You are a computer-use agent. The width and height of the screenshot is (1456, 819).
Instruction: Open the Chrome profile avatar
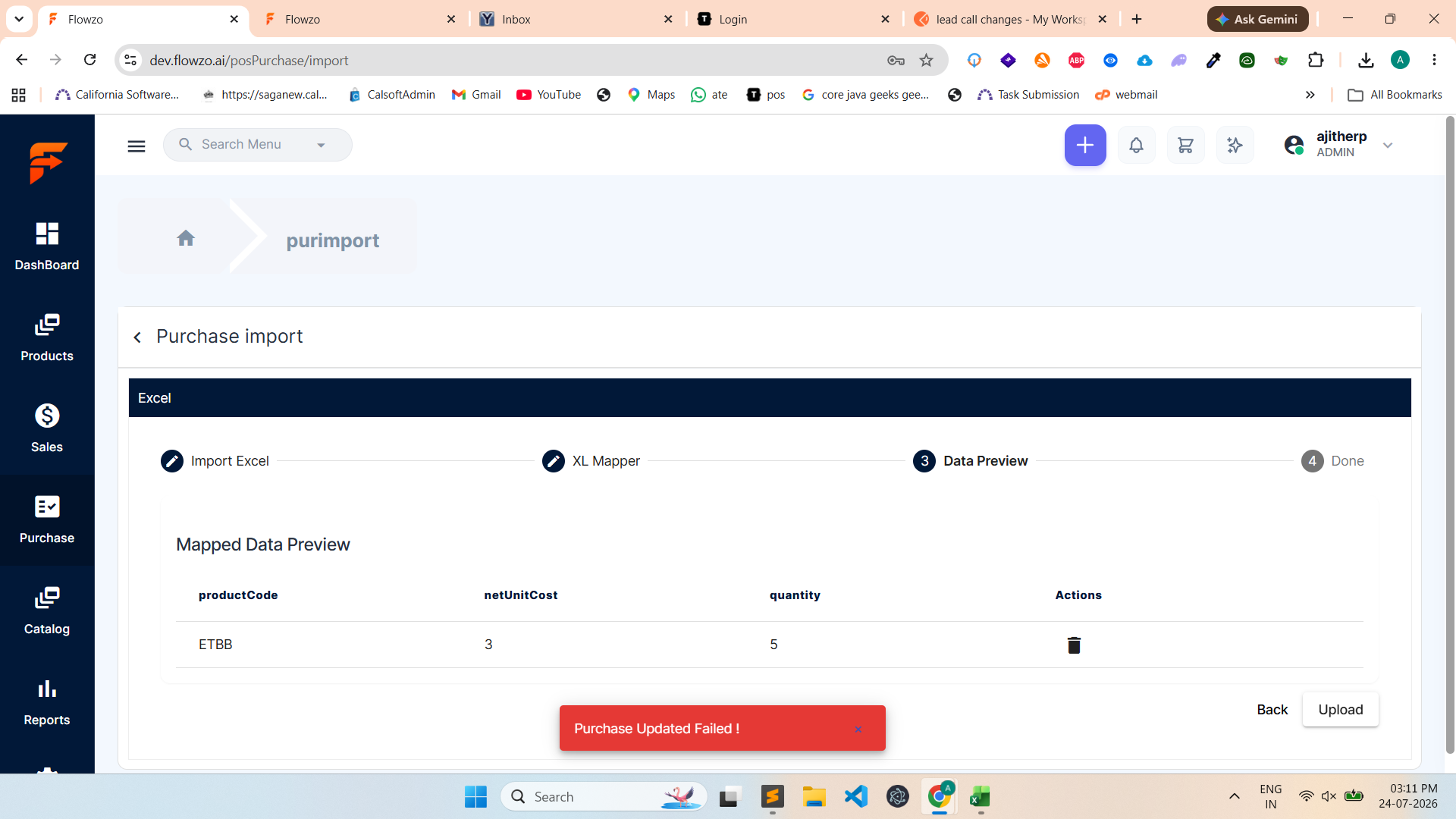coord(1400,60)
